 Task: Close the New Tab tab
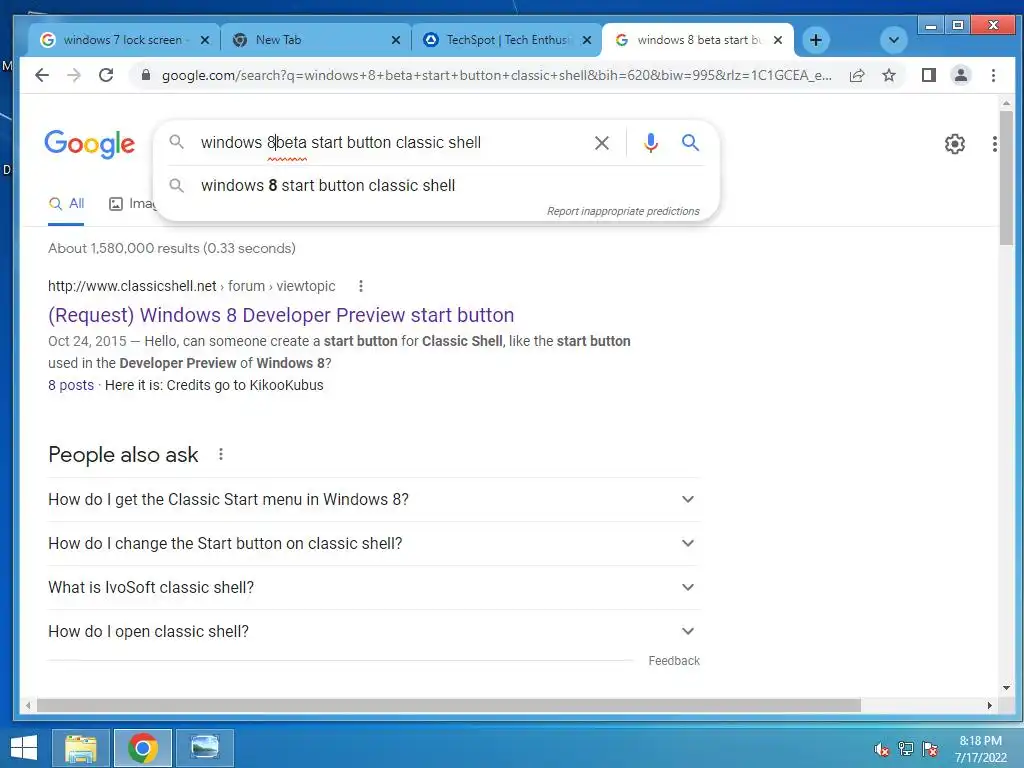pos(396,40)
